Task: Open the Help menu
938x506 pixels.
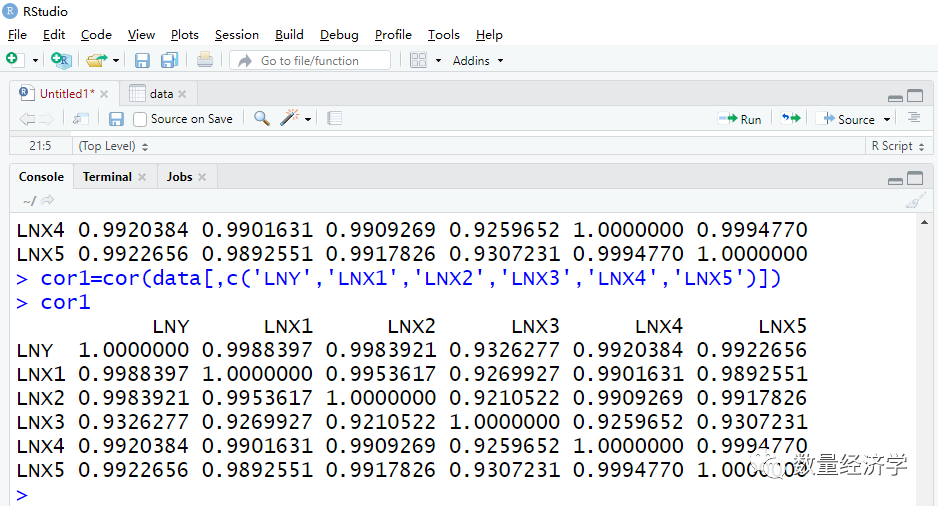Action: click(489, 35)
